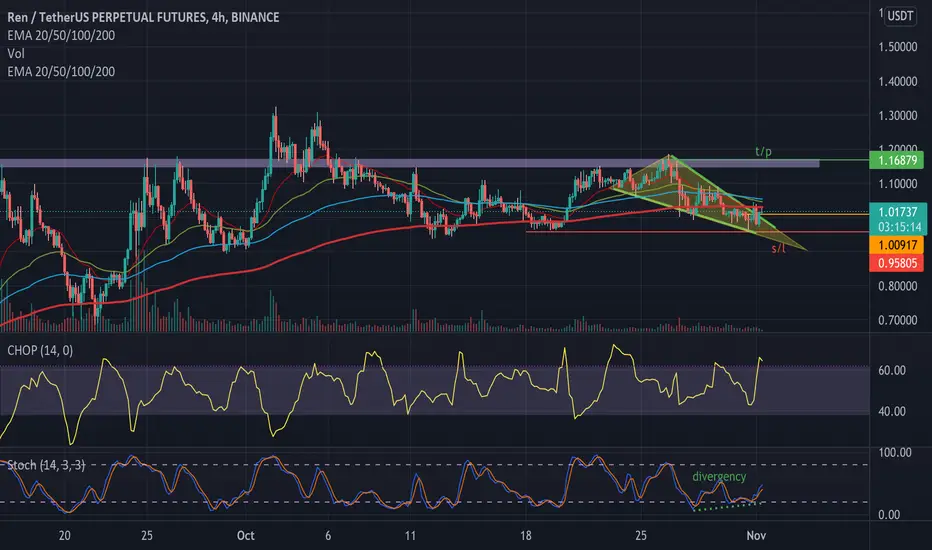Click the 1.01737 current price label
Image resolution: width=932 pixels, height=550 pixels.
898,212
